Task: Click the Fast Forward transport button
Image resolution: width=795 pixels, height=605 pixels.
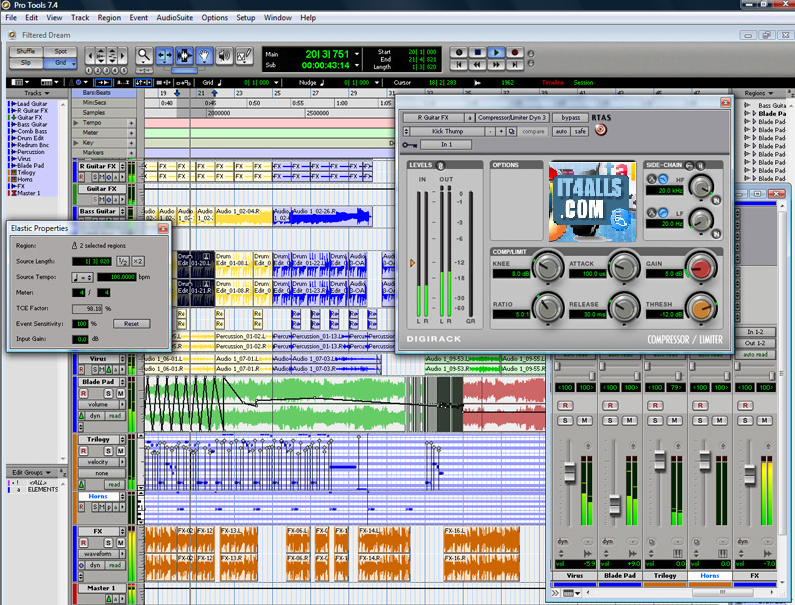Action: 496,64
